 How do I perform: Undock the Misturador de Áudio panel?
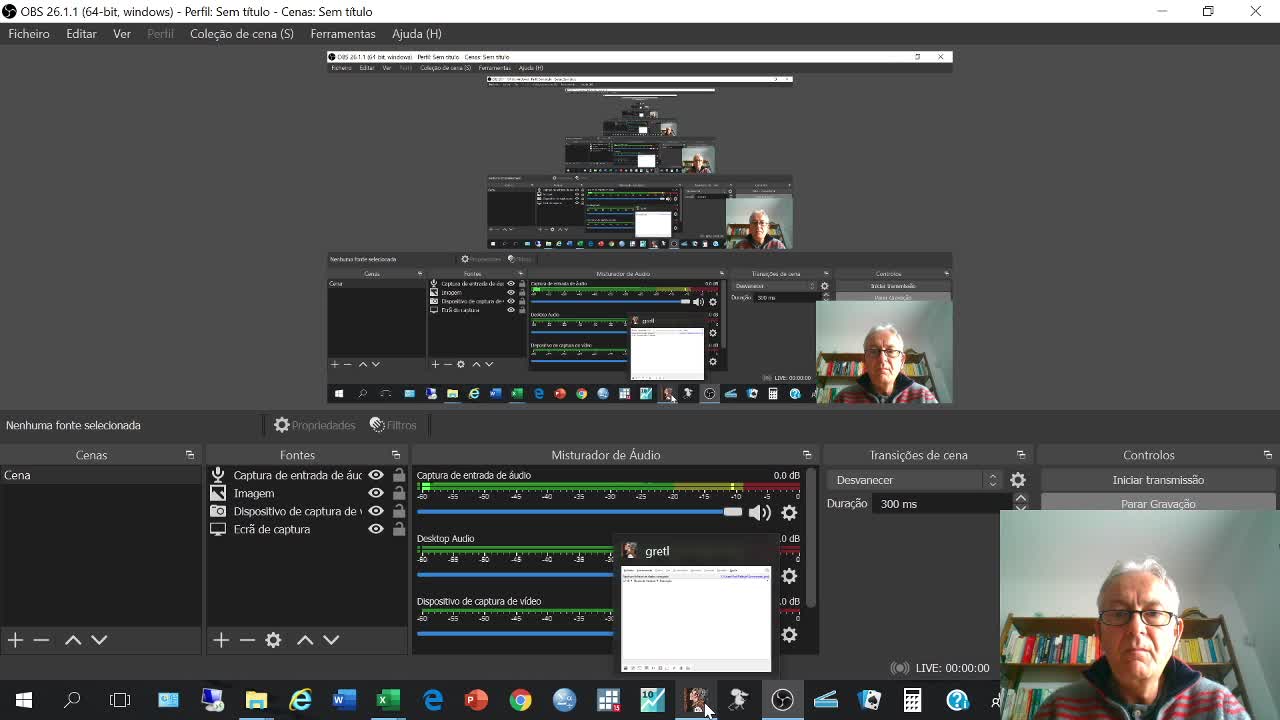(x=807, y=455)
